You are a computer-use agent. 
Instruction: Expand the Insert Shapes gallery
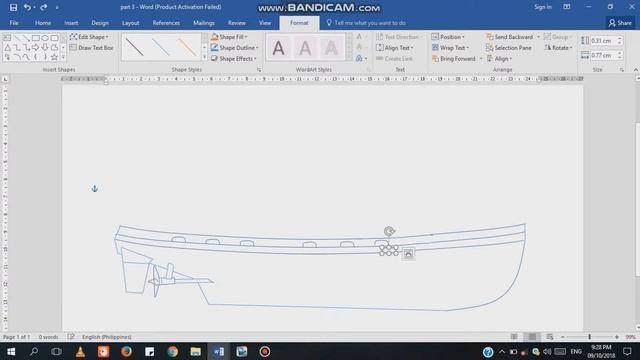(x=63, y=57)
